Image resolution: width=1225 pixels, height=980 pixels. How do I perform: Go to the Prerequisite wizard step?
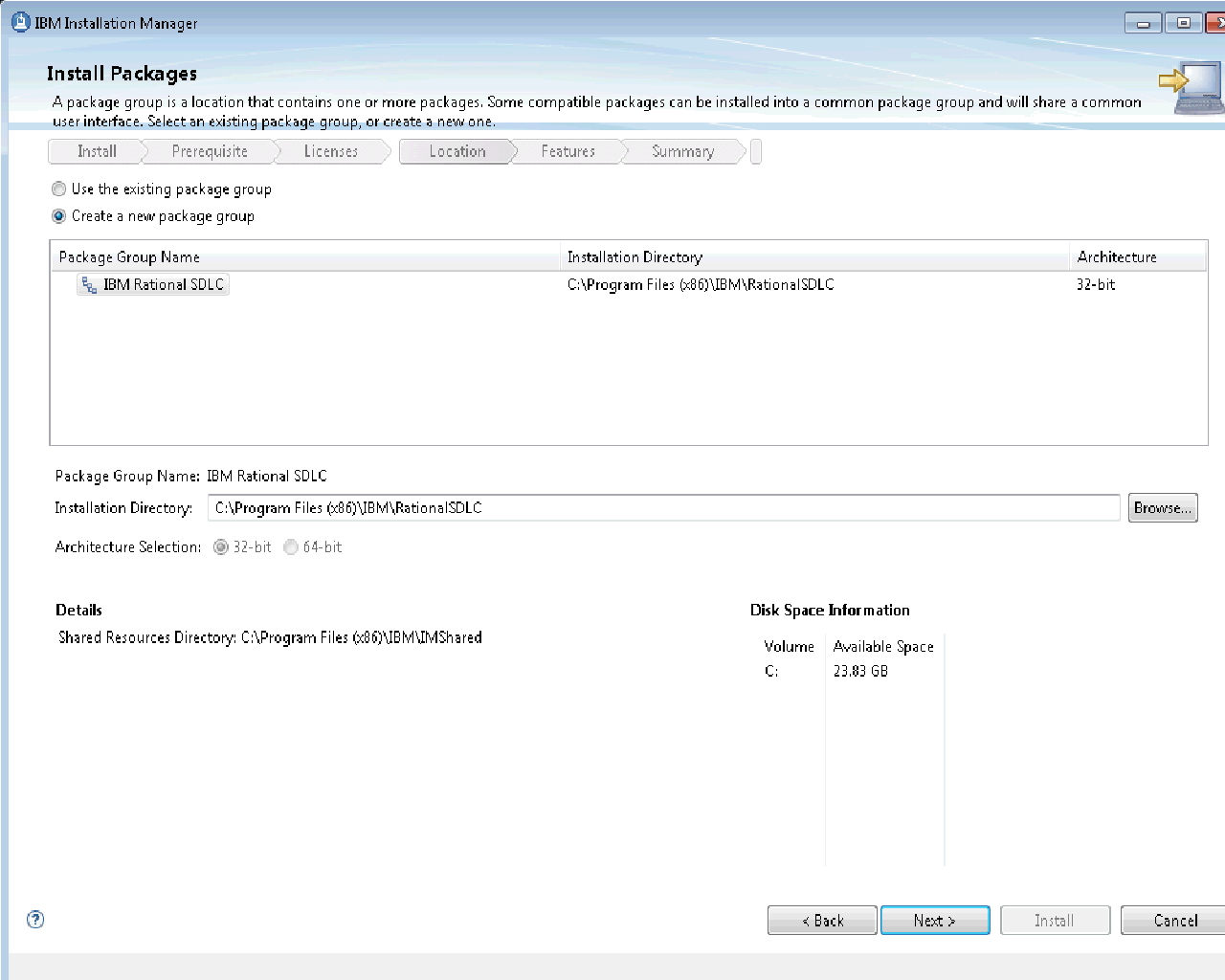click(x=210, y=151)
